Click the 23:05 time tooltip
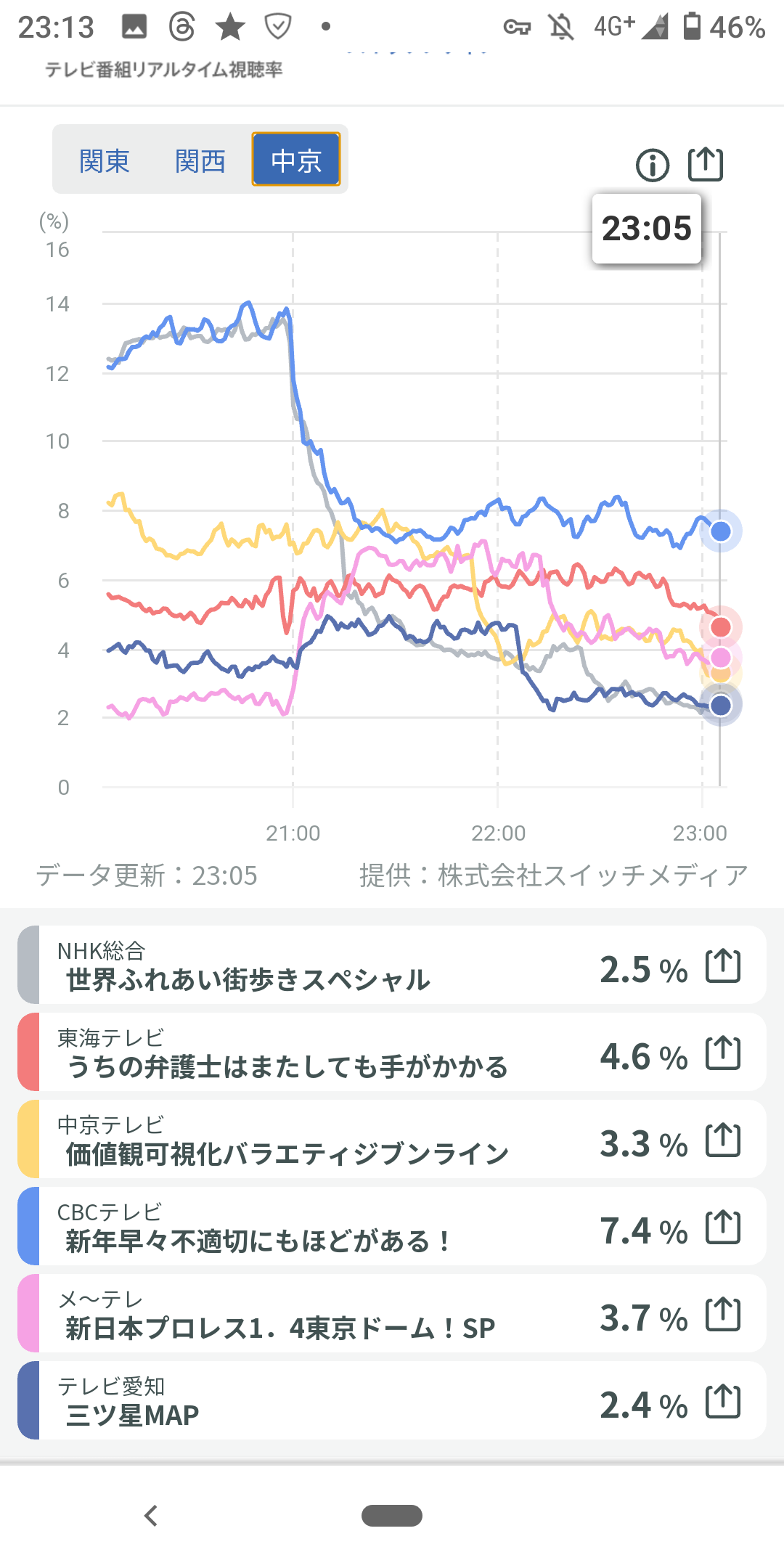This screenshot has width=784, height=1568. tap(646, 229)
